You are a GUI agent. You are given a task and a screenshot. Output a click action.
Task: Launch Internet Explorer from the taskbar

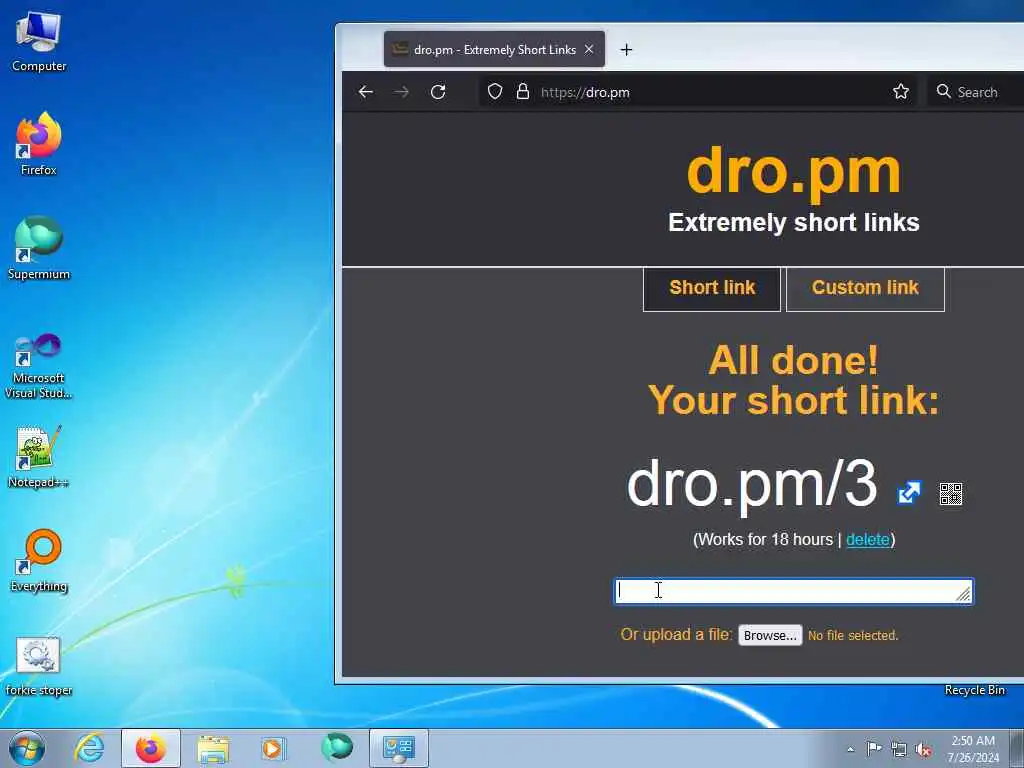[x=89, y=748]
